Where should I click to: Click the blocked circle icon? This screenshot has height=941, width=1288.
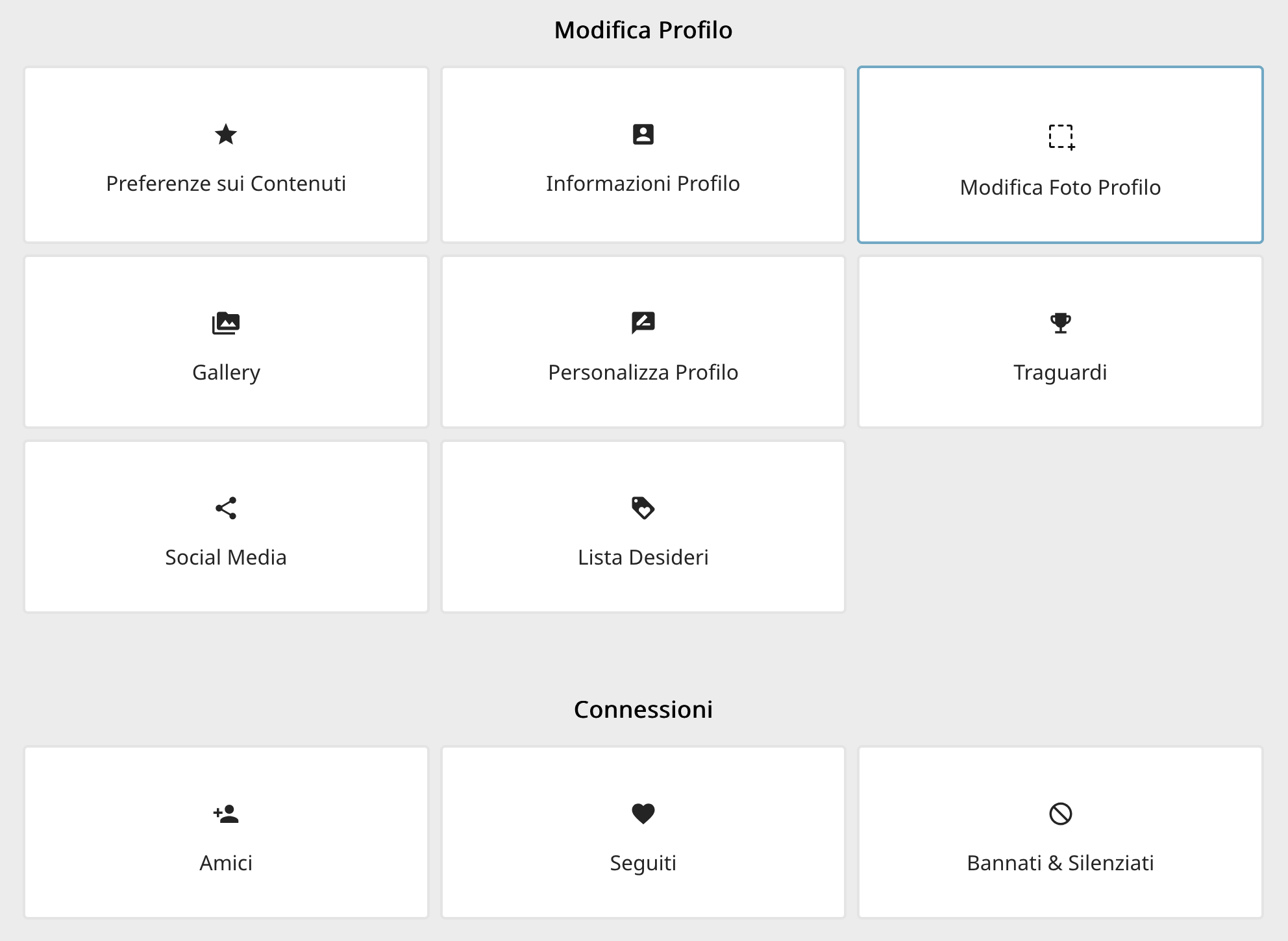1061,814
